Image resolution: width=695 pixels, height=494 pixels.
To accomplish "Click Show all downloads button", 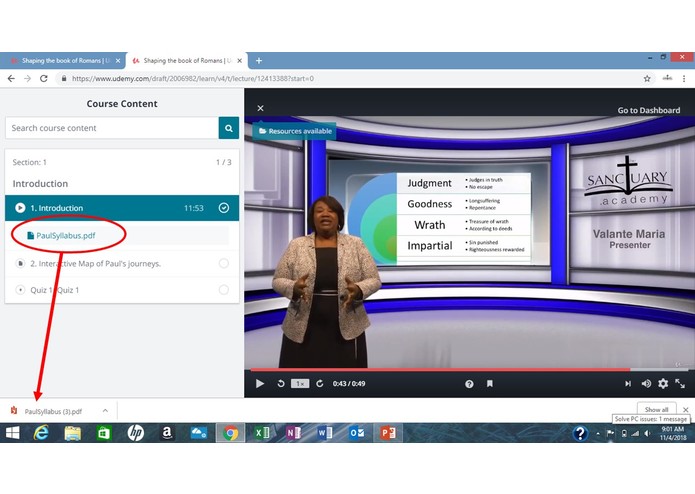I will point(656,409).
